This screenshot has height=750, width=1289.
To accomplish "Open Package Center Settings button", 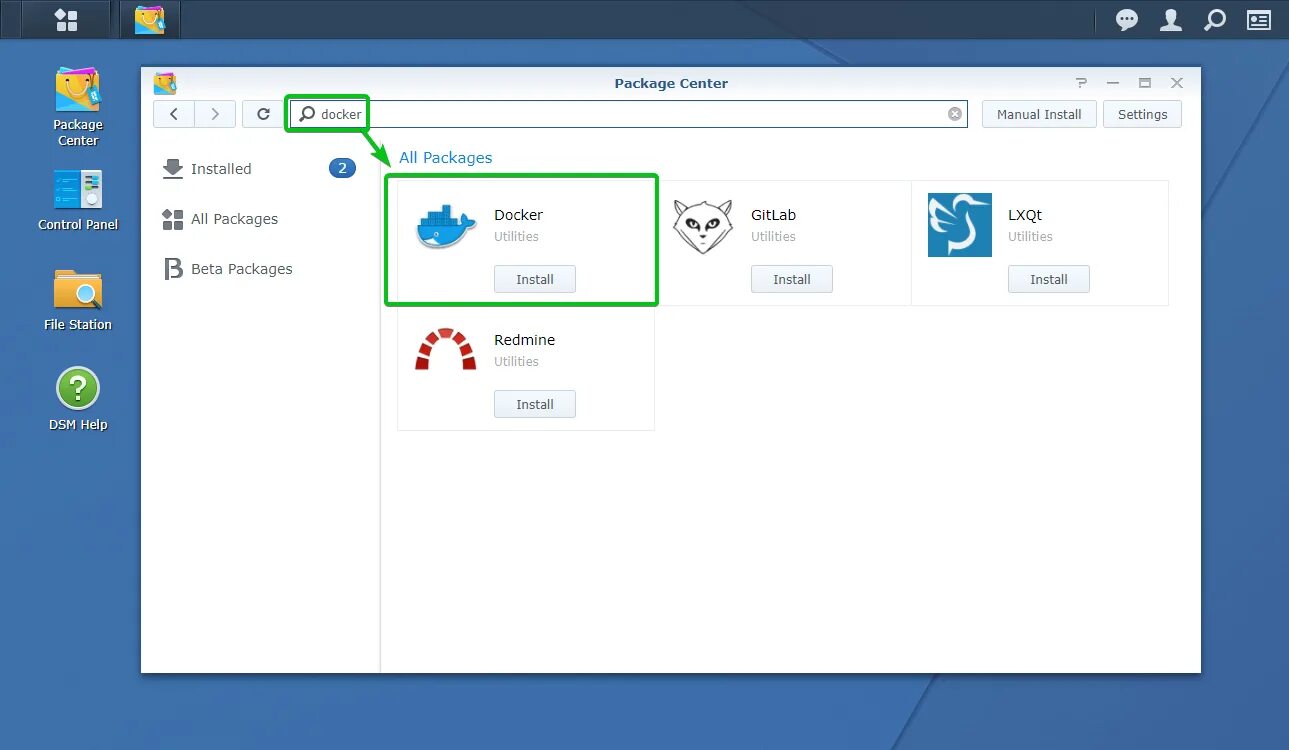I will pyautogui.click(x=1142, y=114).
